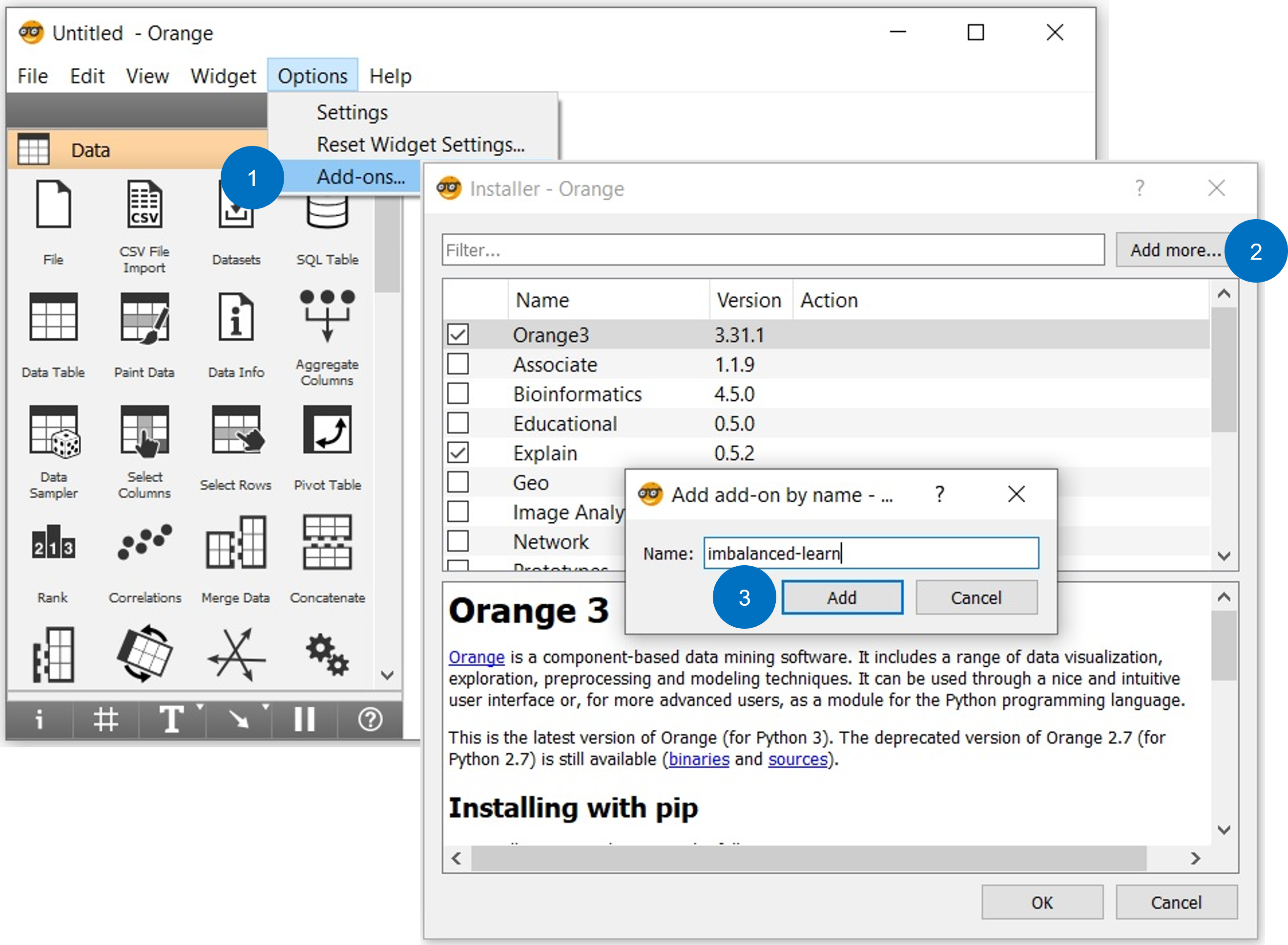
Task: Pause the workflow with pause icon
Action: pyautogui.click(x=304, y=719)
